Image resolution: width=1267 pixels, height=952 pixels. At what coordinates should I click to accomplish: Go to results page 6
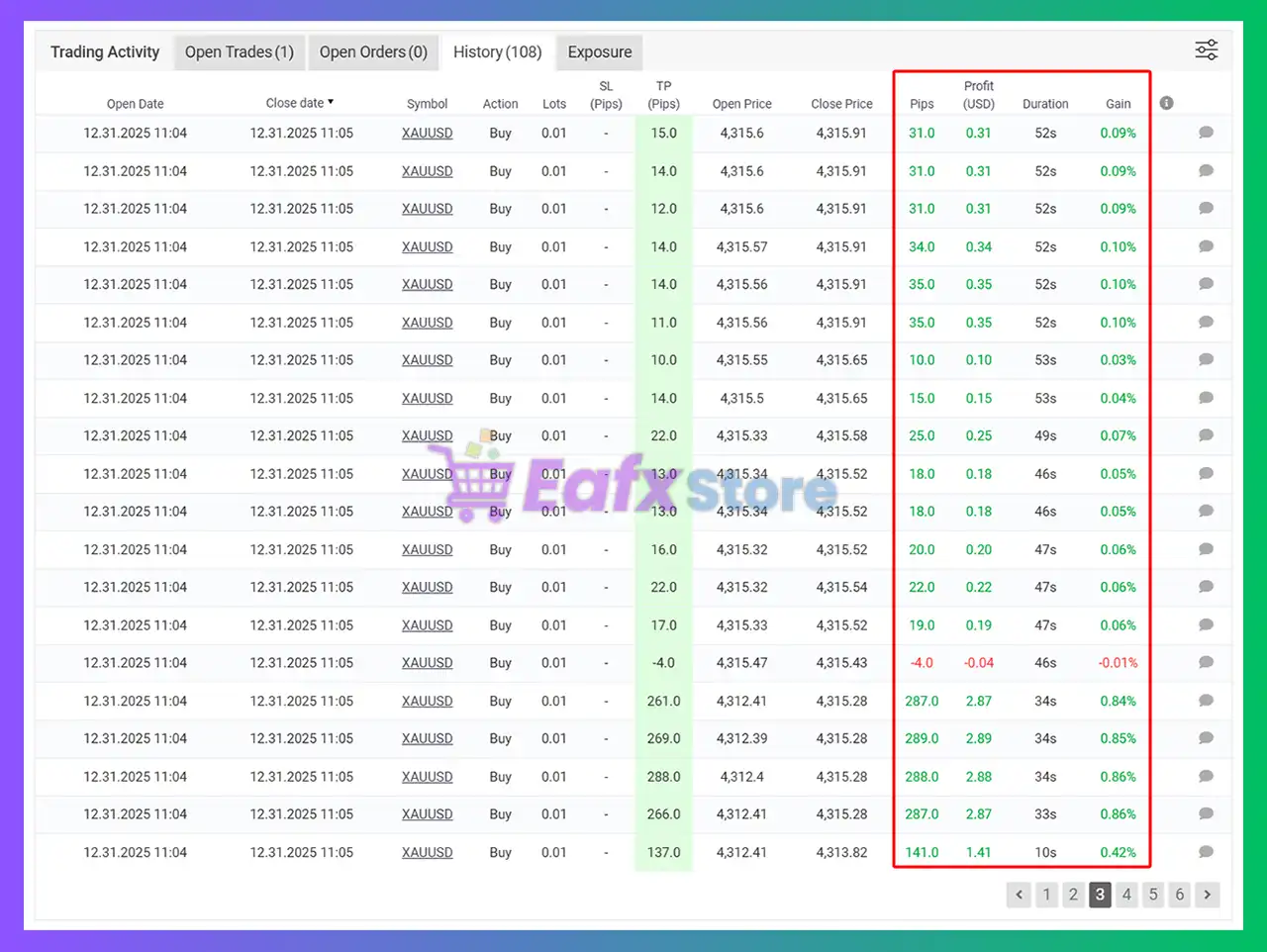1179,894
